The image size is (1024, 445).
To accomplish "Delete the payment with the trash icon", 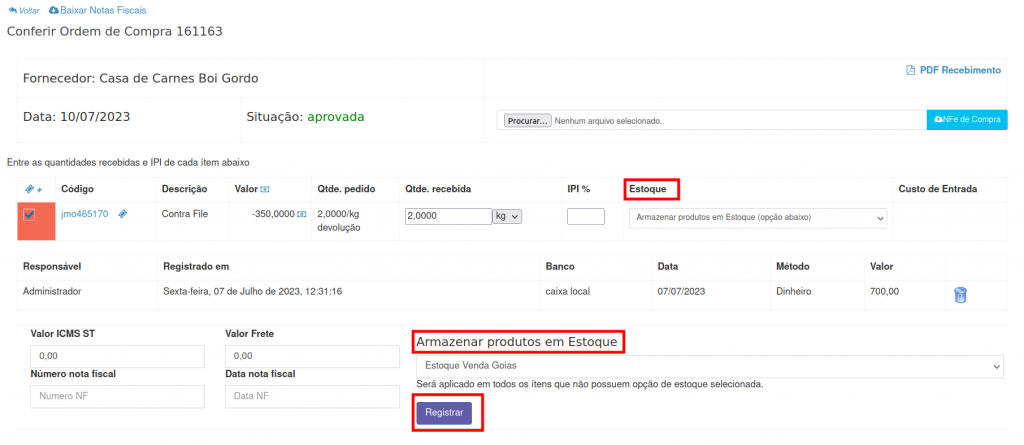I will [960, 294].
